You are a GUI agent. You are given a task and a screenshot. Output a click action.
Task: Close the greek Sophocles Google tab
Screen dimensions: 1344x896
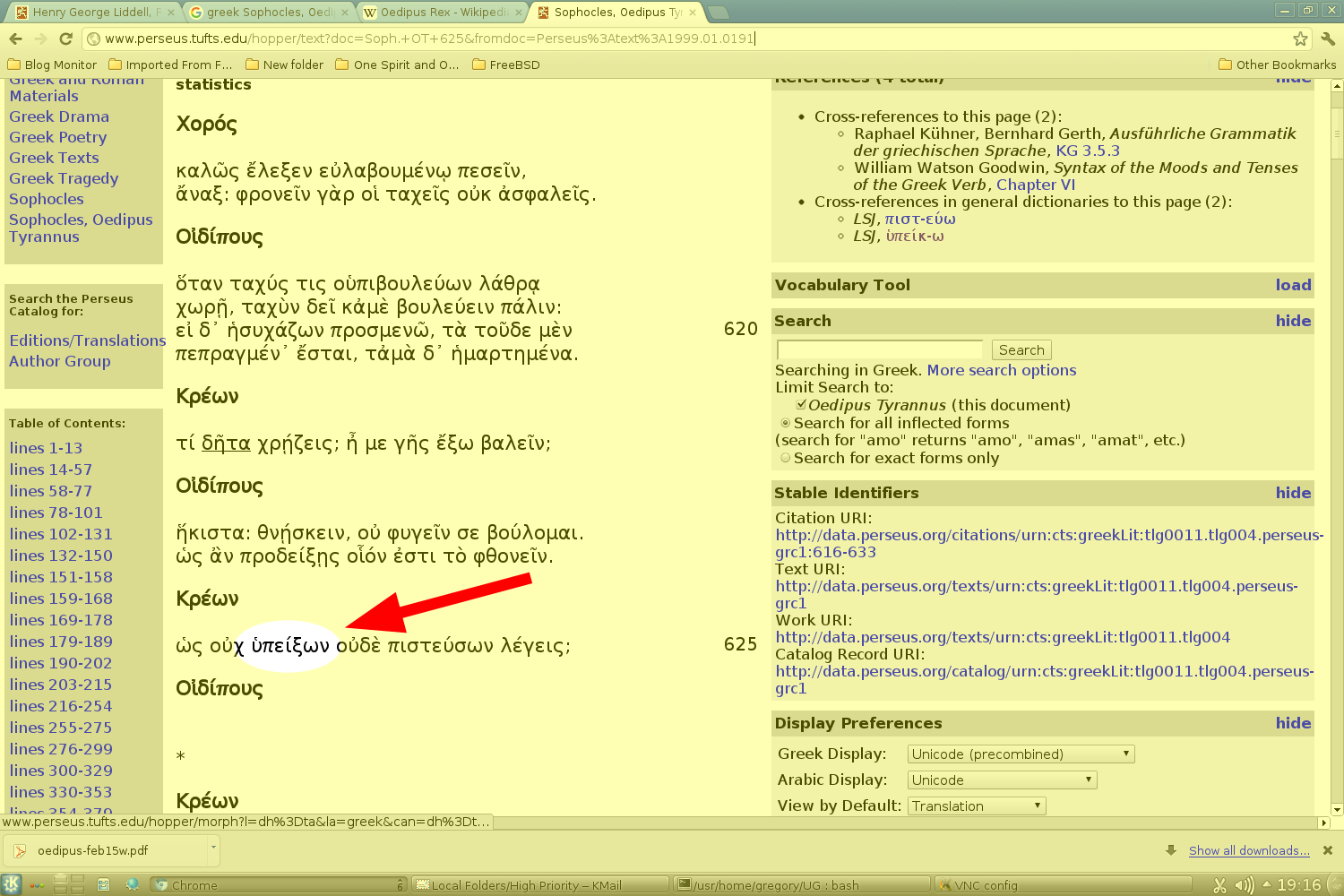344,13
